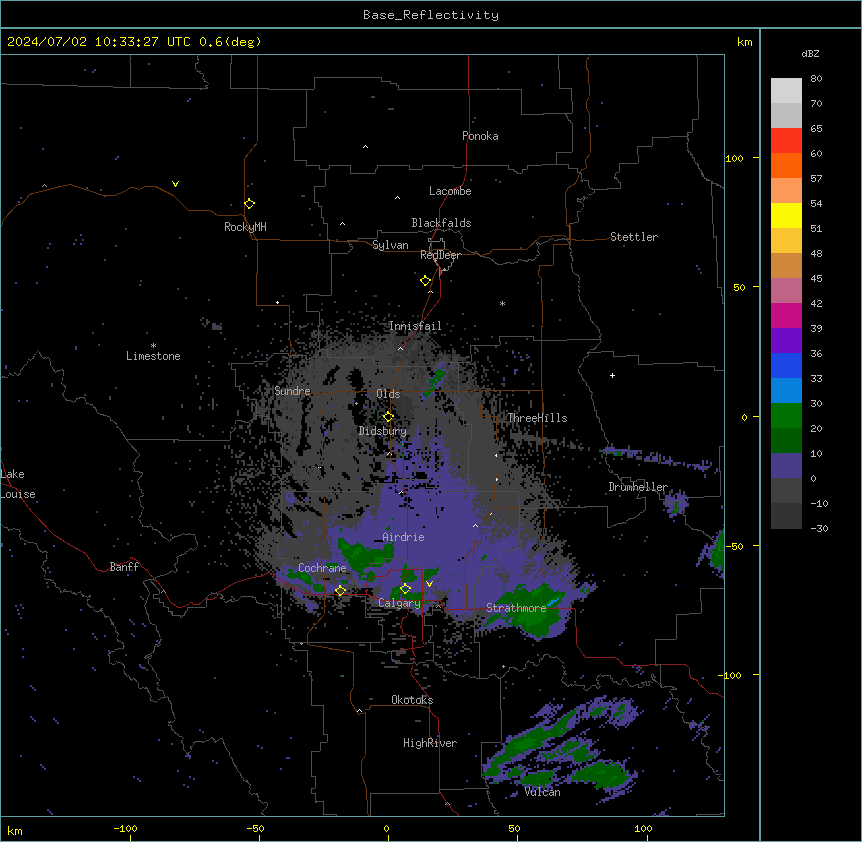Click the HighRiver label
The width and height of the screenshot is (862, 842).
[430, 743]
